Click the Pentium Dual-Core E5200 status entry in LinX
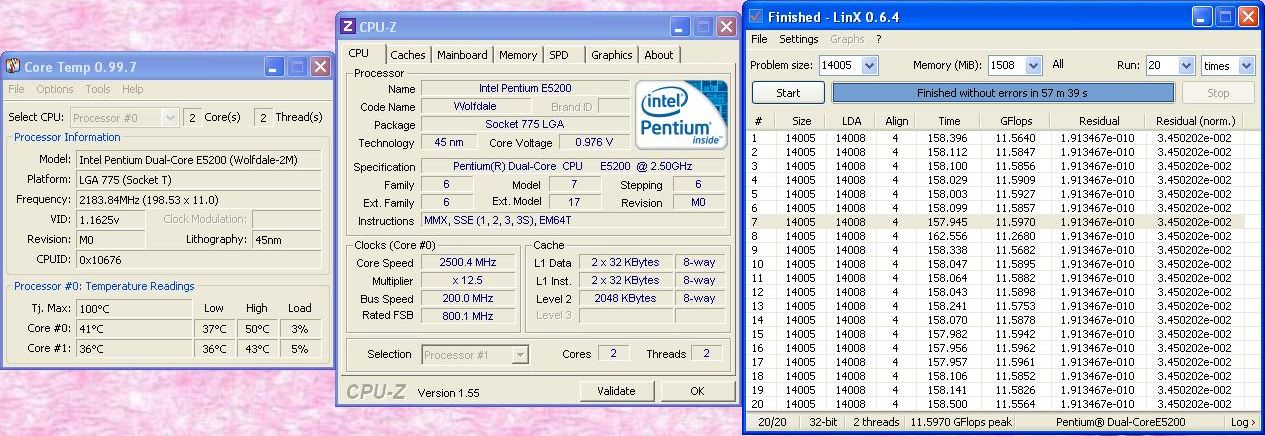 point(1120,422)
